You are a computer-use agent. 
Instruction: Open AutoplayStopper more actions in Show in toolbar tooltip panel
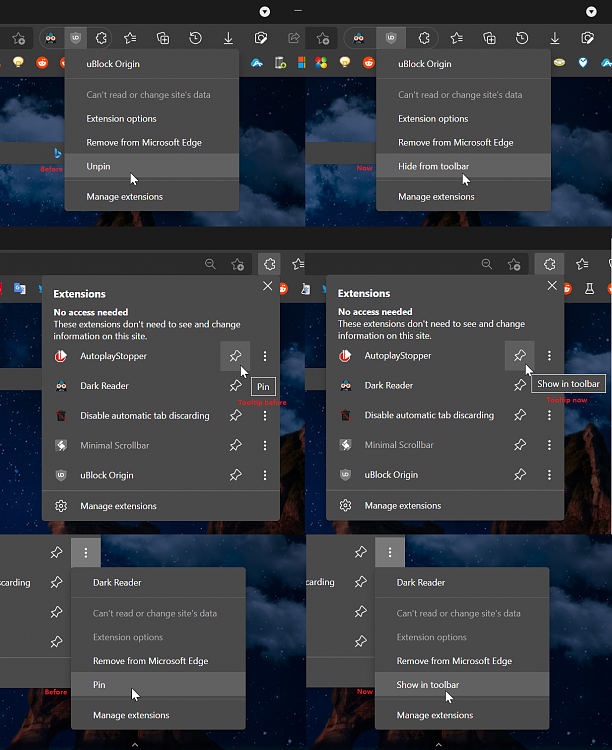pyautogui.click(x=549, y=355)
